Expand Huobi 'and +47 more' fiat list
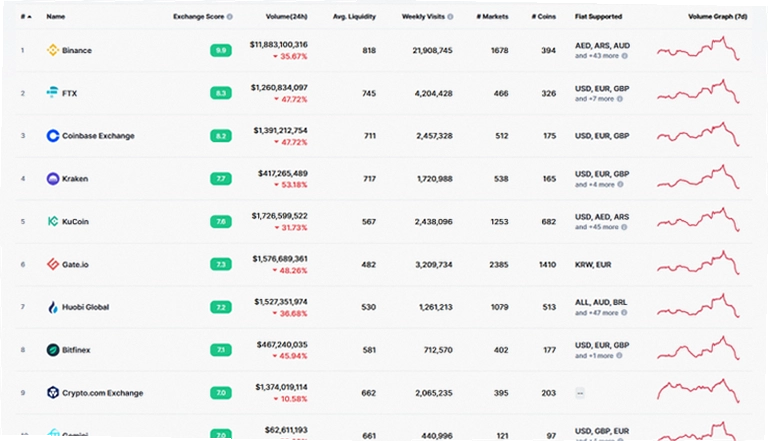Image resolution: width=768 pixels, height=441 pixels. click(597, 313)
